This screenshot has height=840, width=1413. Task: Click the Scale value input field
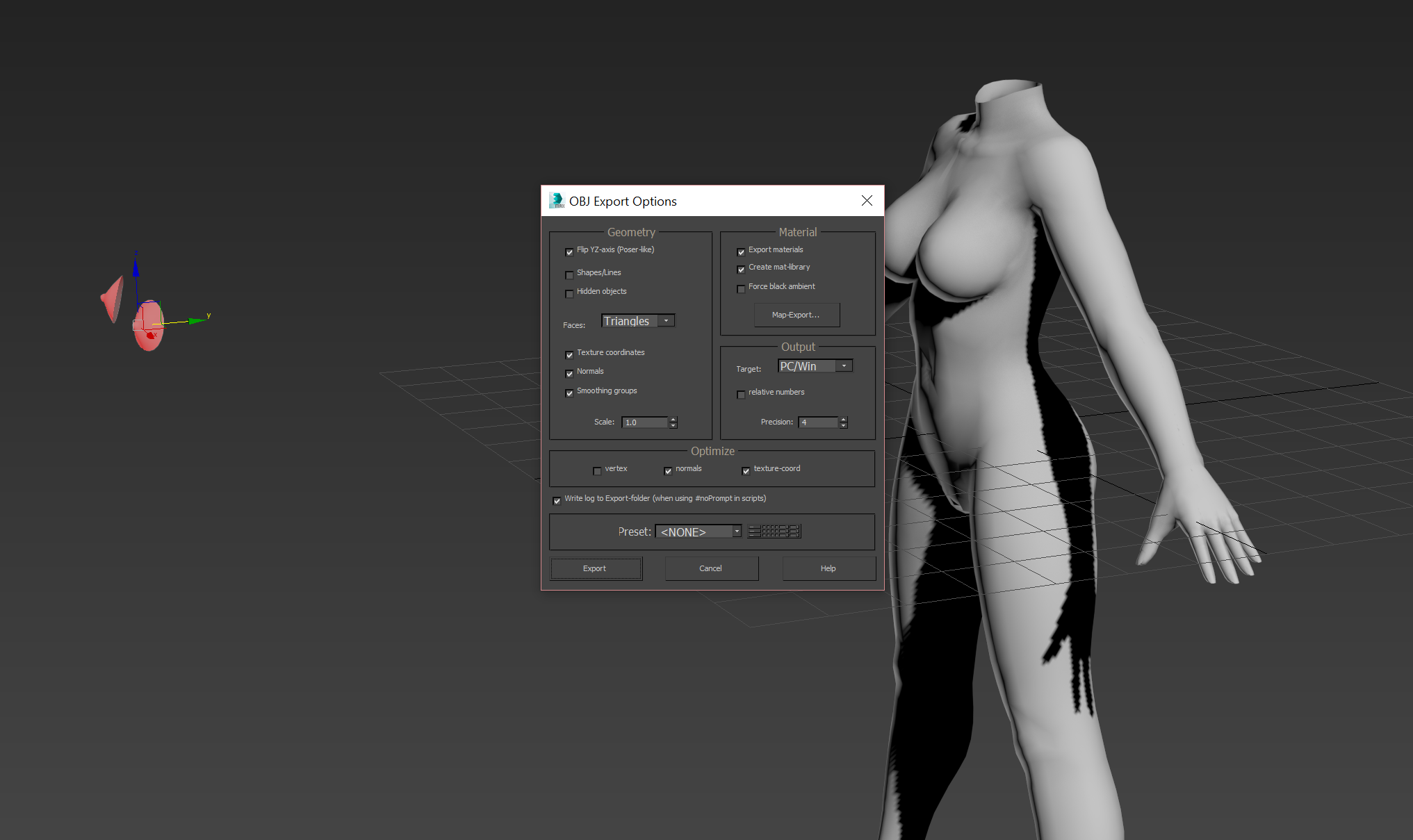pos(645,422)
